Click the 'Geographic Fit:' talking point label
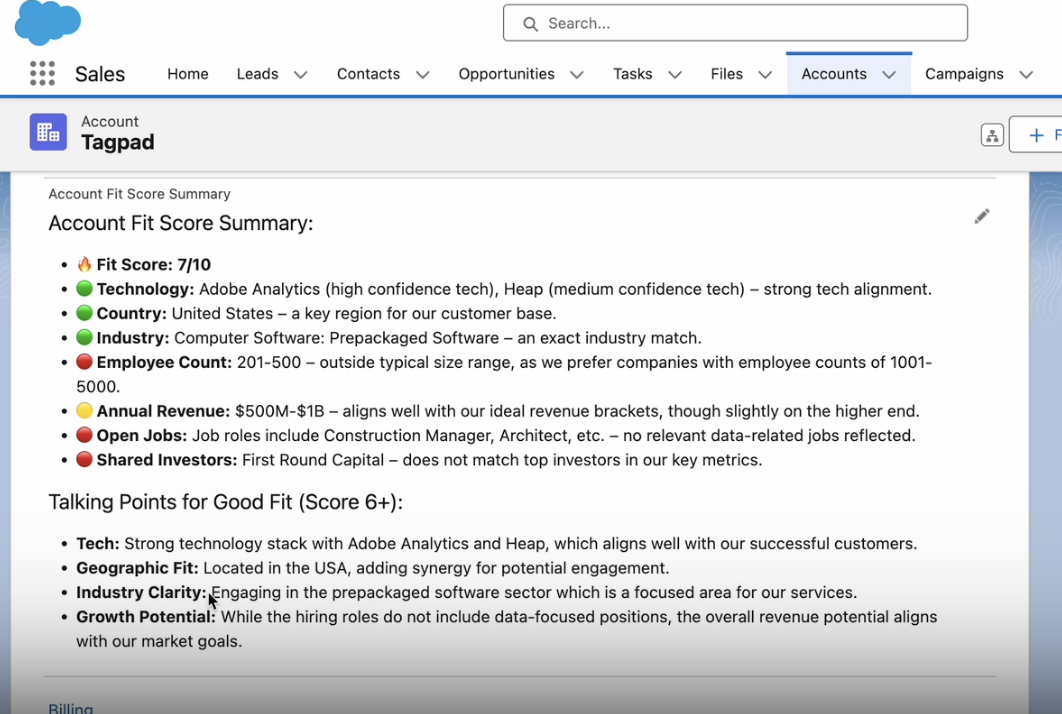Image resolution: width=1062 pixels, height=714 pixels. click(x=137, y=568)
